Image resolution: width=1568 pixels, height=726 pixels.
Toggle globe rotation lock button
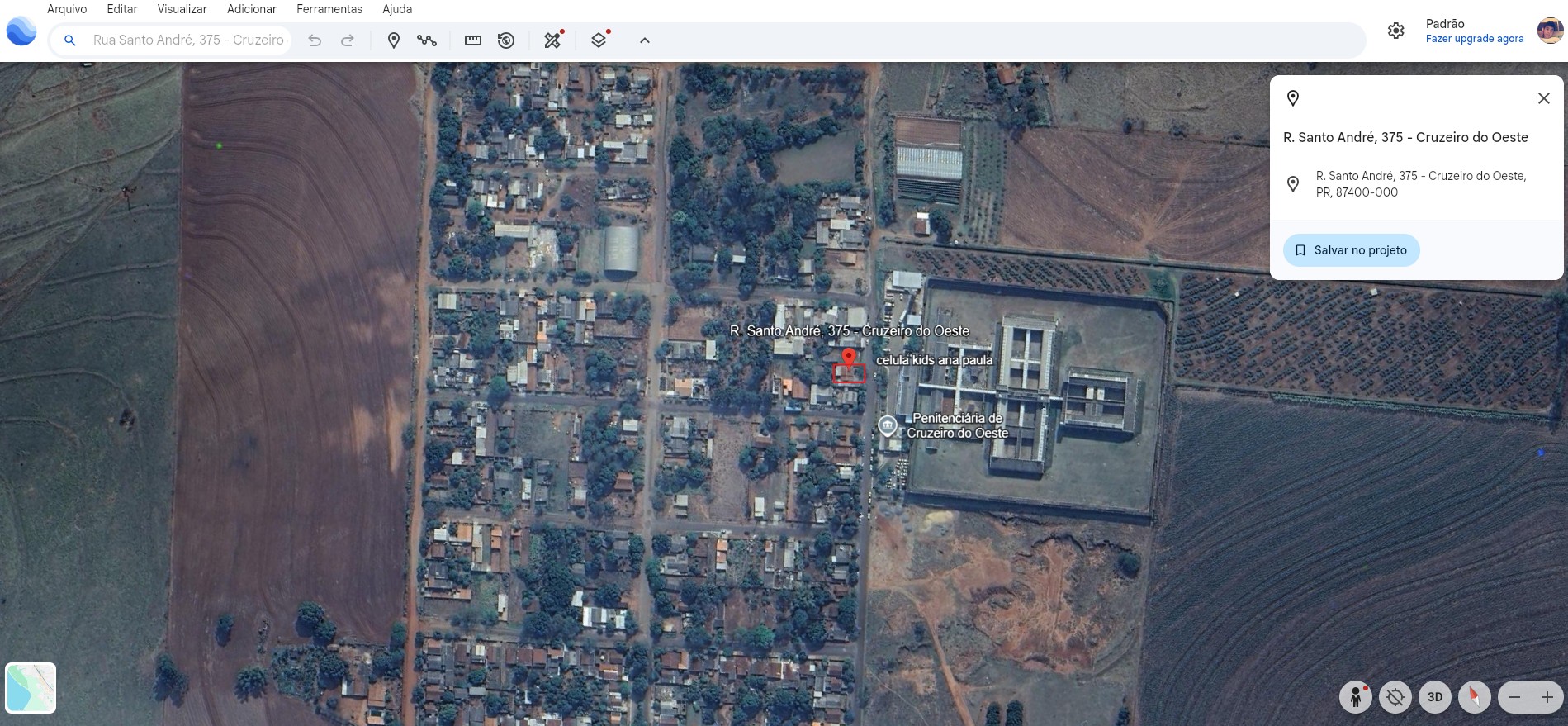click(x=1395, y=697)
